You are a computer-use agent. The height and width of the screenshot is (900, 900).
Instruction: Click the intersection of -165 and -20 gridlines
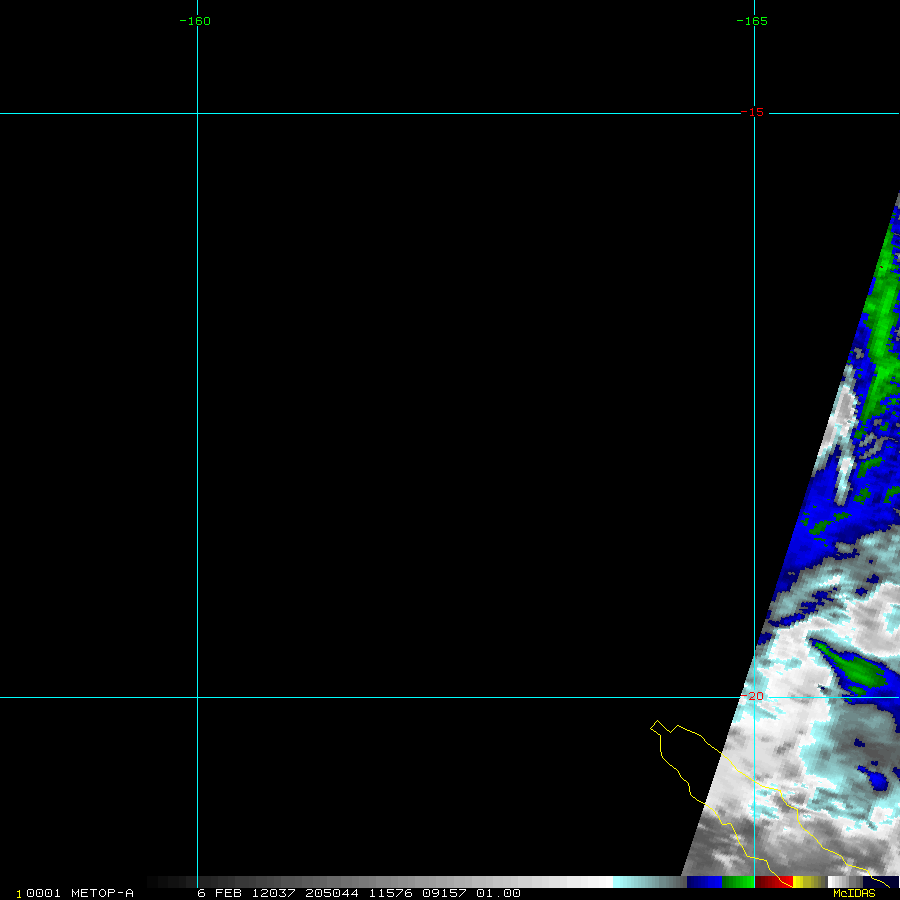pos(754,697)
